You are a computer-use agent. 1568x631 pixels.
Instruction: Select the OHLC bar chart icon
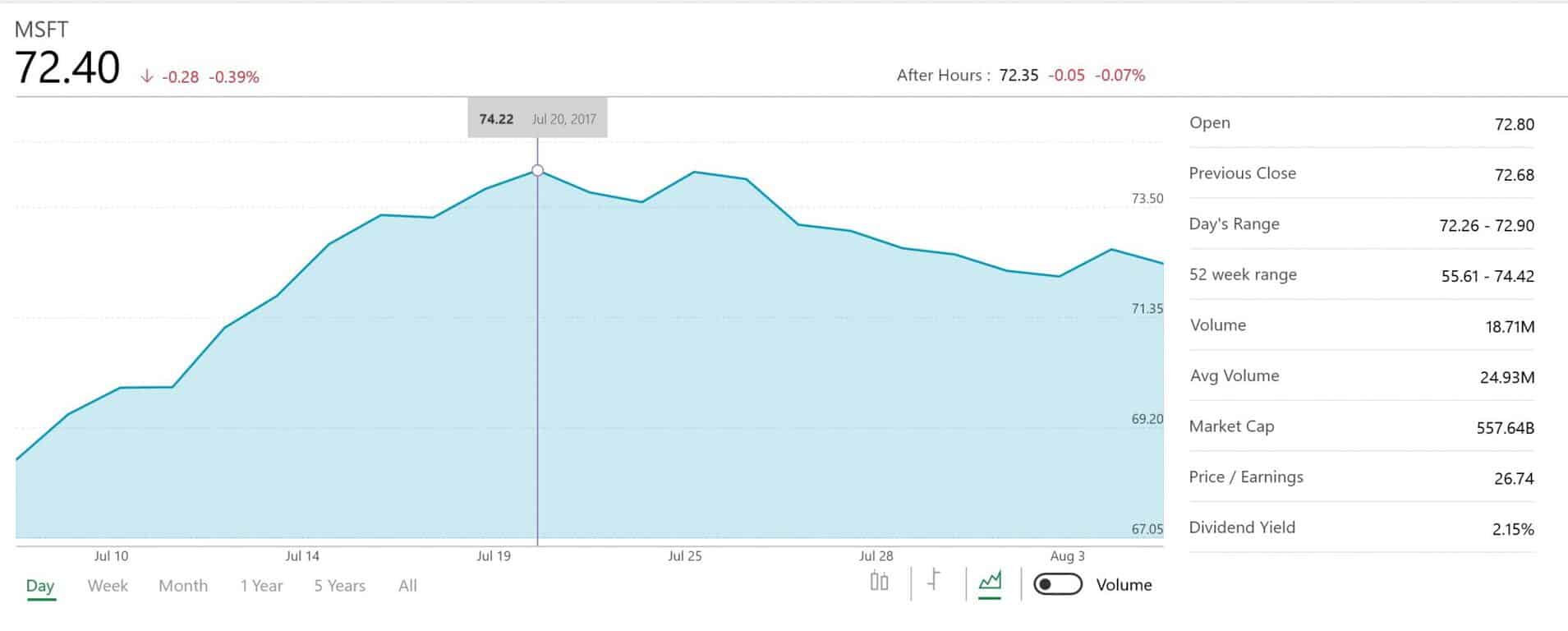pyautogui.click(x=934, y=580)
